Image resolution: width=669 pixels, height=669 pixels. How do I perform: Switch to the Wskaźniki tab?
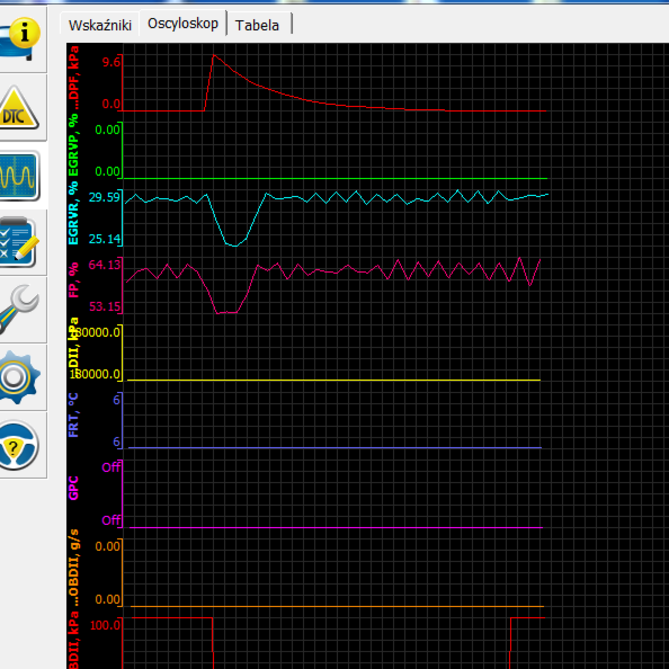[x=100, y=25]
